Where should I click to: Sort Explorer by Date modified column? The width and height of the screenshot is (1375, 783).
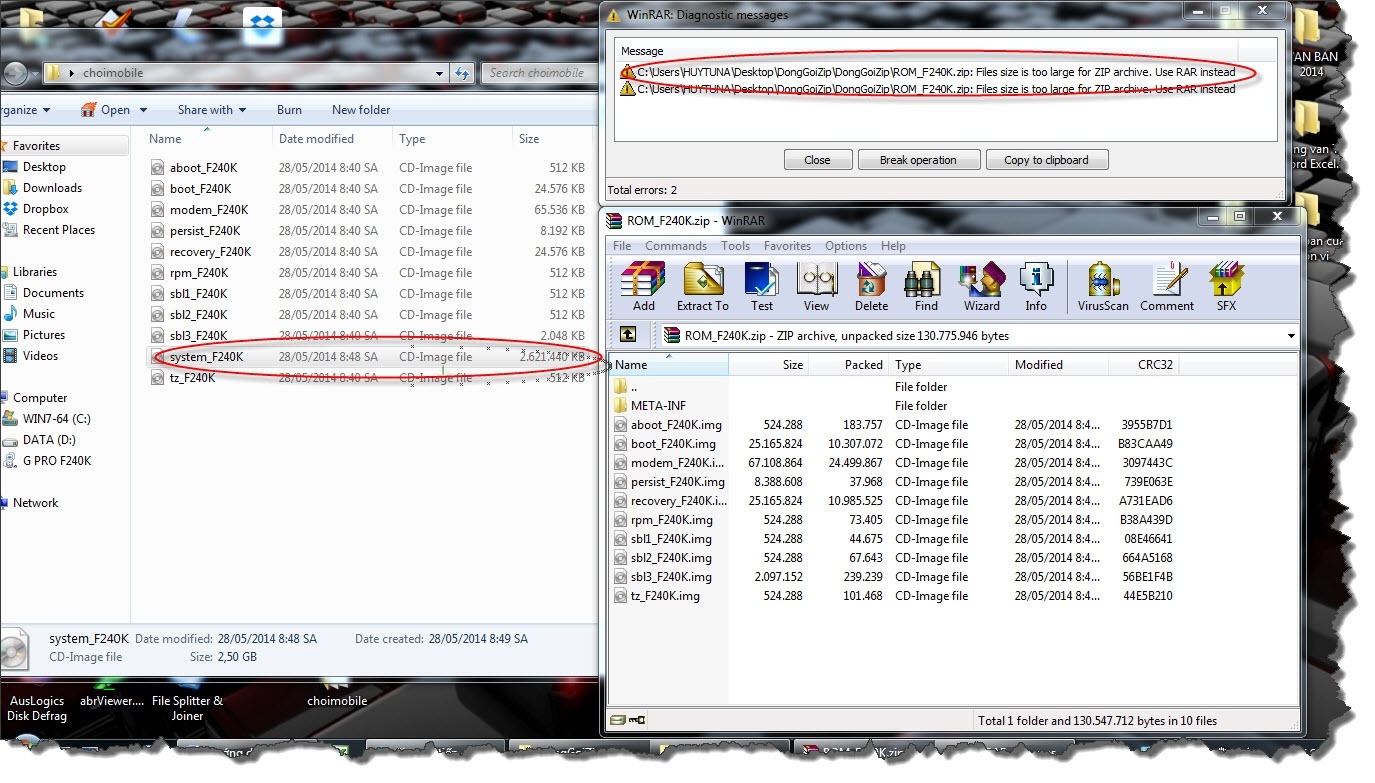[x=331, y=139]
